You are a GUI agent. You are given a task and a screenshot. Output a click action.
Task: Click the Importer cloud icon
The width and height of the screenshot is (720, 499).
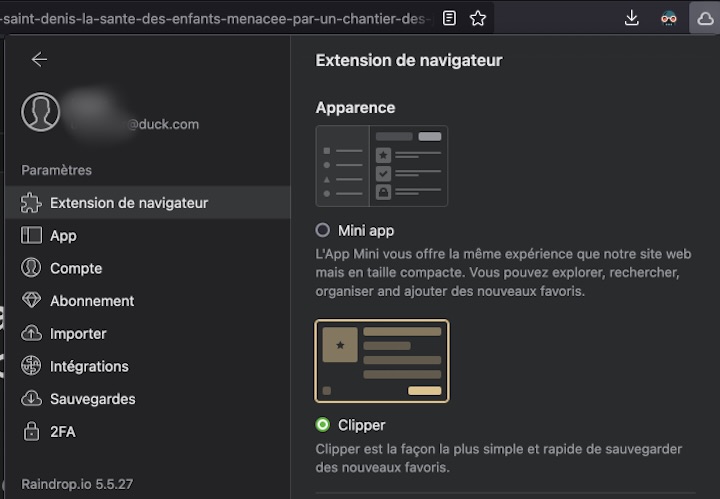pos(32,334)
